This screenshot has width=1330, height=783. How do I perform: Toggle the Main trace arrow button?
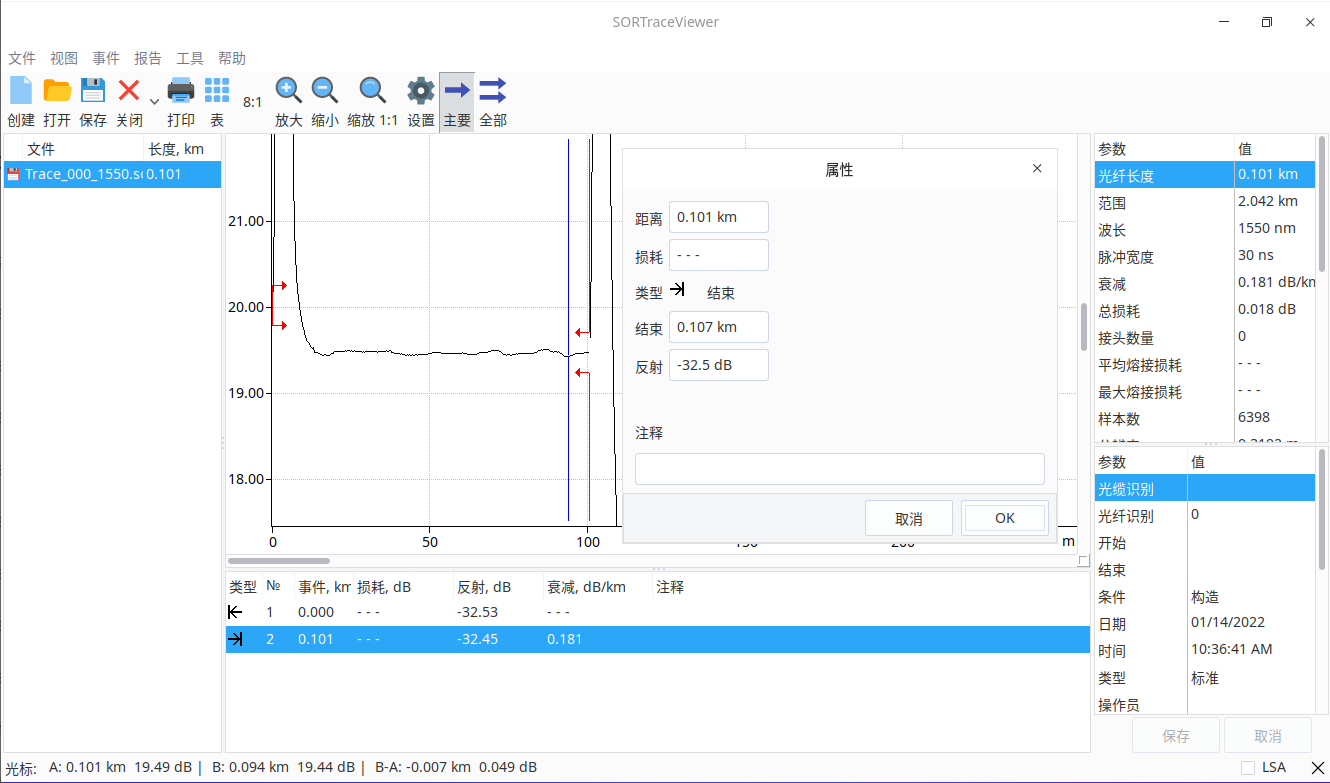[x=457, y=92]
